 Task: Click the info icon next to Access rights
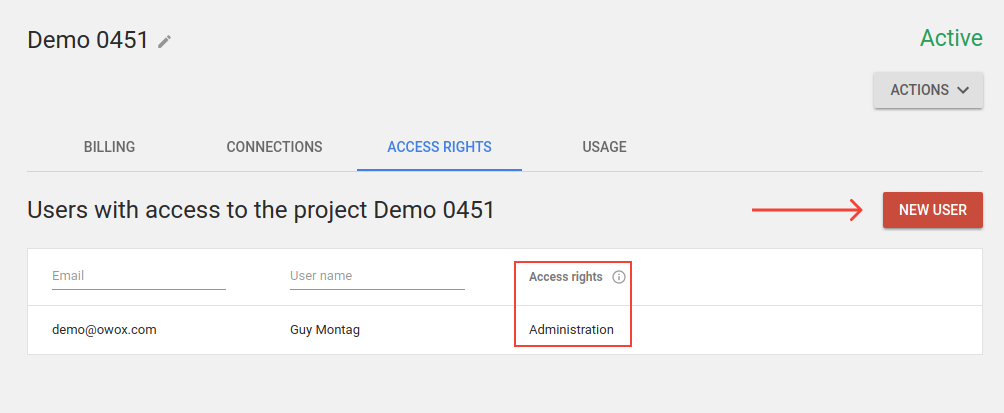click(x=619, y=277)
